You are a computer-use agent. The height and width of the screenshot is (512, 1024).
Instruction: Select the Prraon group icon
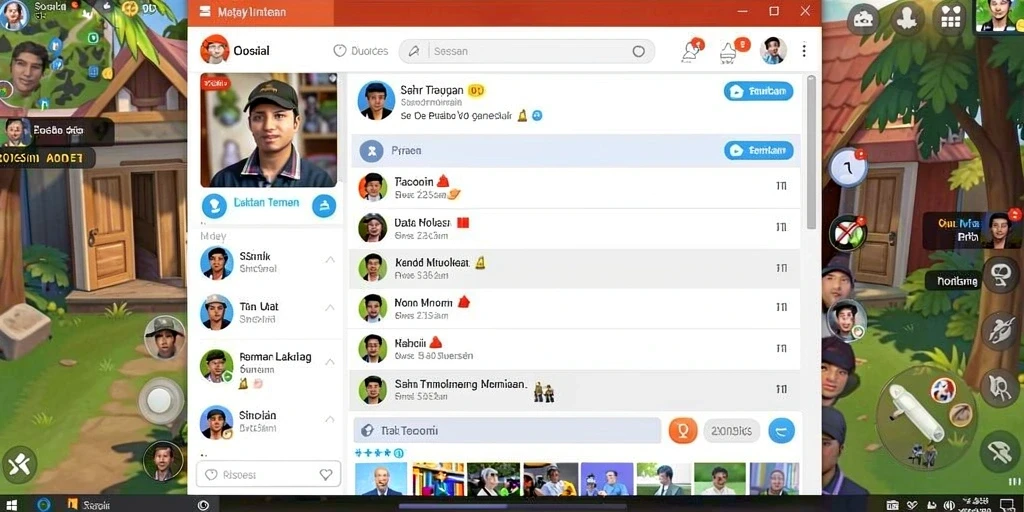372,151
